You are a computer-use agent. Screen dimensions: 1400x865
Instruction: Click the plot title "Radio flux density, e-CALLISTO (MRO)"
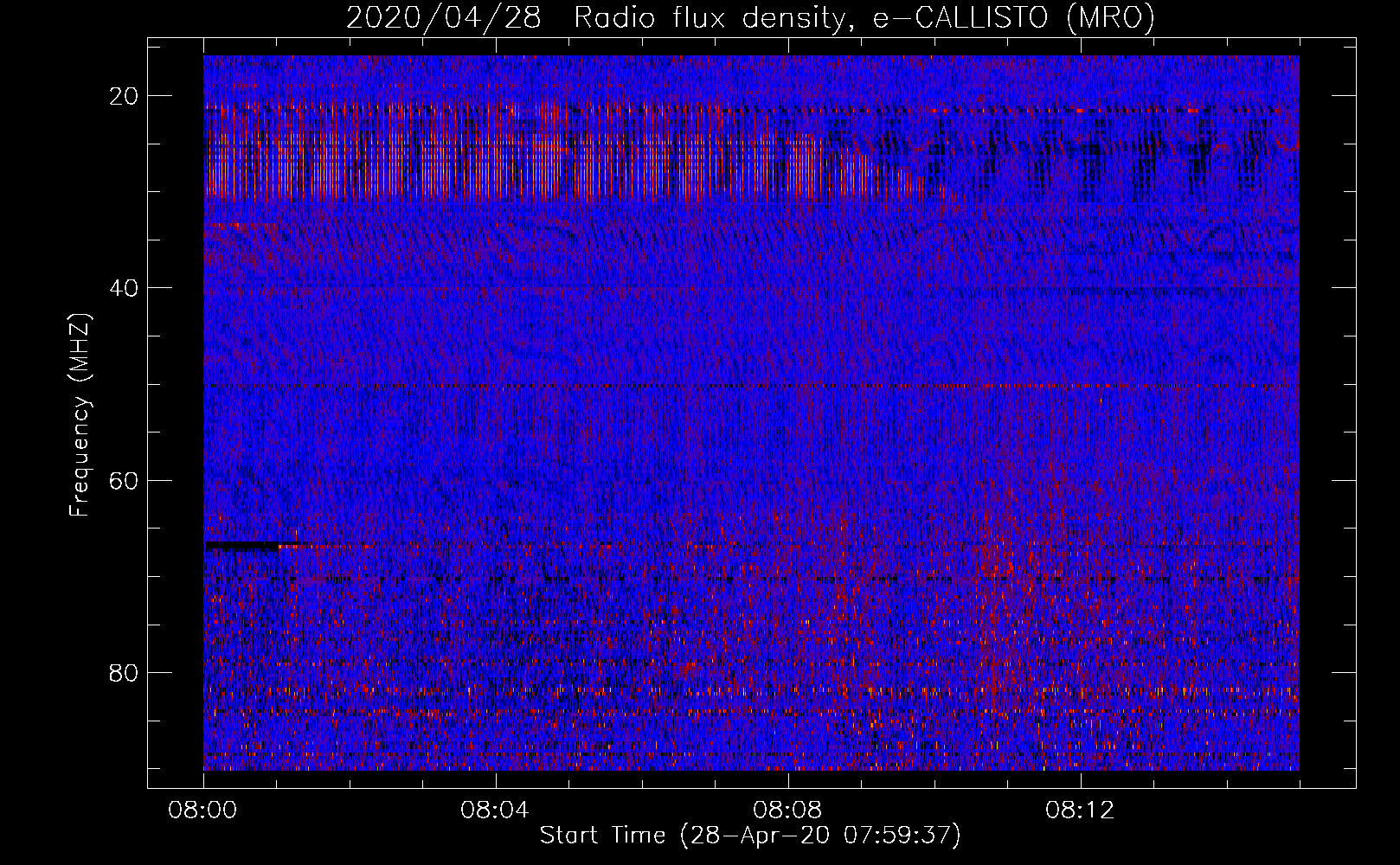[x=864, y=18]
